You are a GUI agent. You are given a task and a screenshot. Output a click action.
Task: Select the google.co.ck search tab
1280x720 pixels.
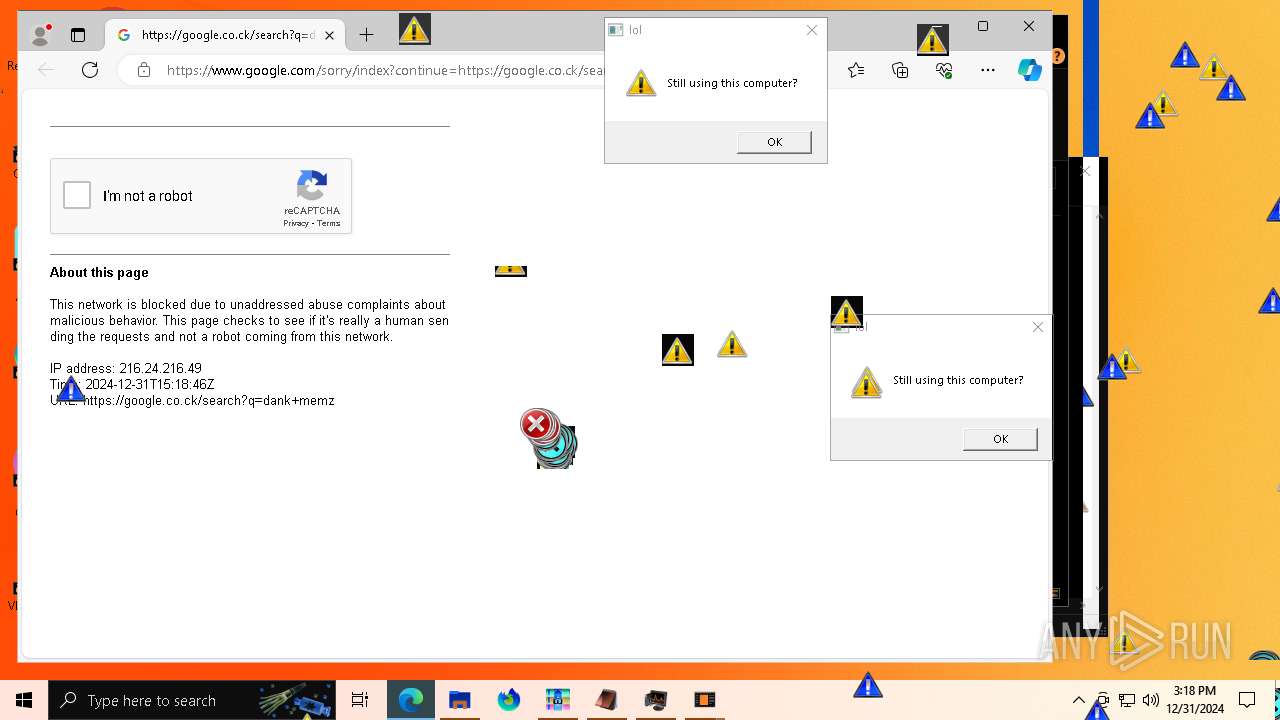tap(226, 35)
